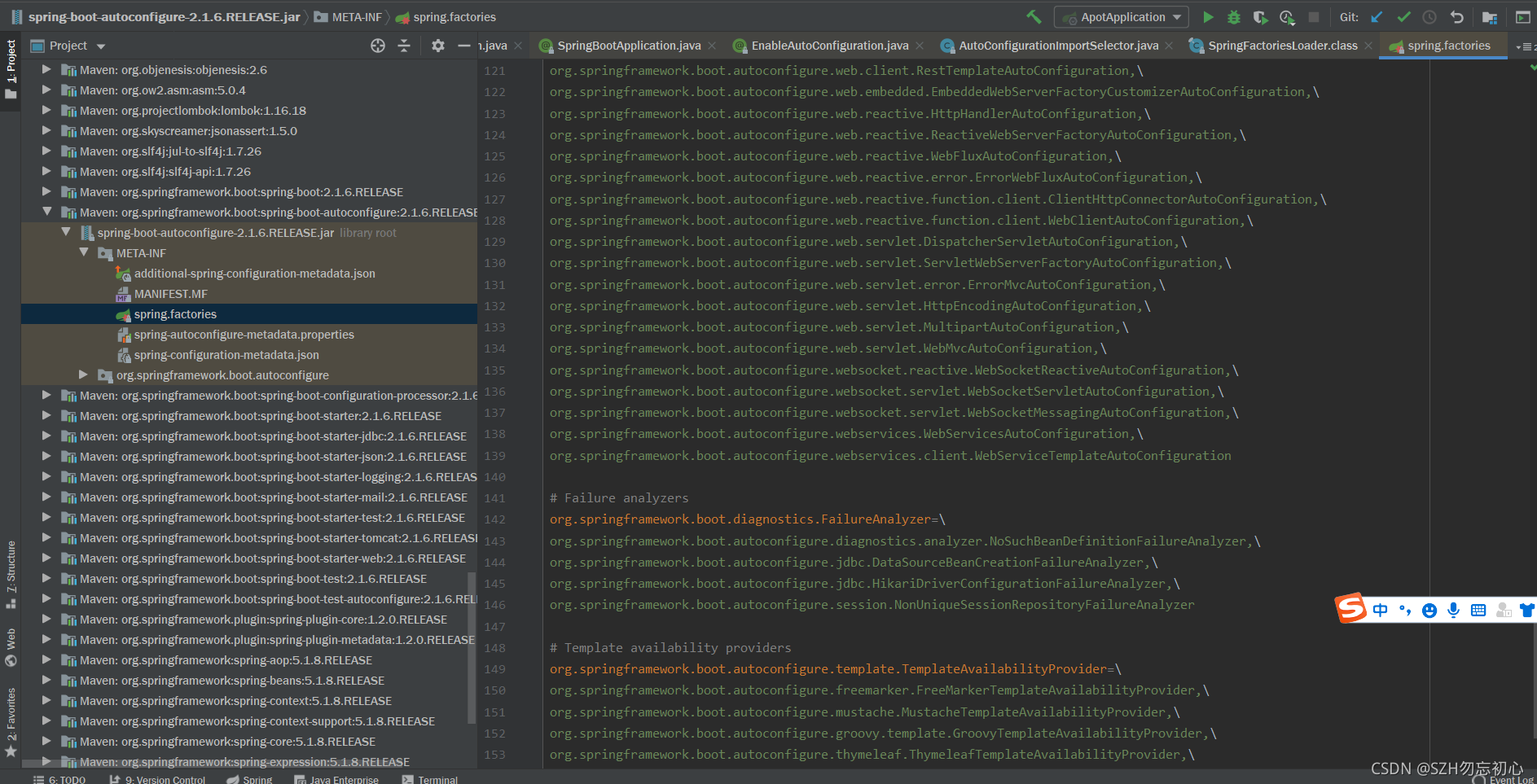This screenshot has height=784, width=1537.
Task: Toggle the 2: Favorites side tool button
Action: pos(11,722)
